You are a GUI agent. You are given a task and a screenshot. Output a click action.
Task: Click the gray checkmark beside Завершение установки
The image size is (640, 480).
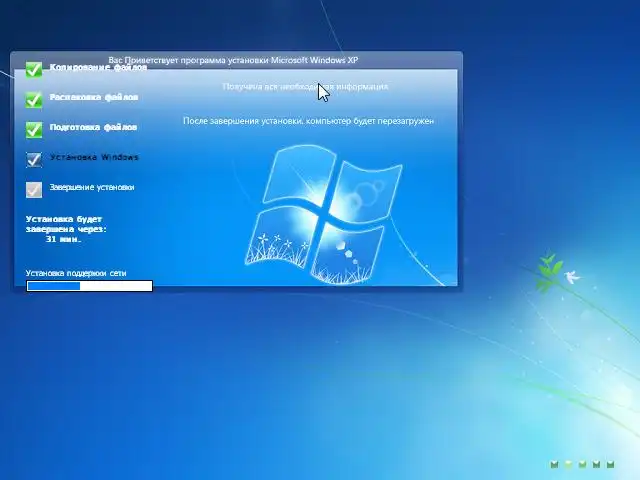coord(34,189)
